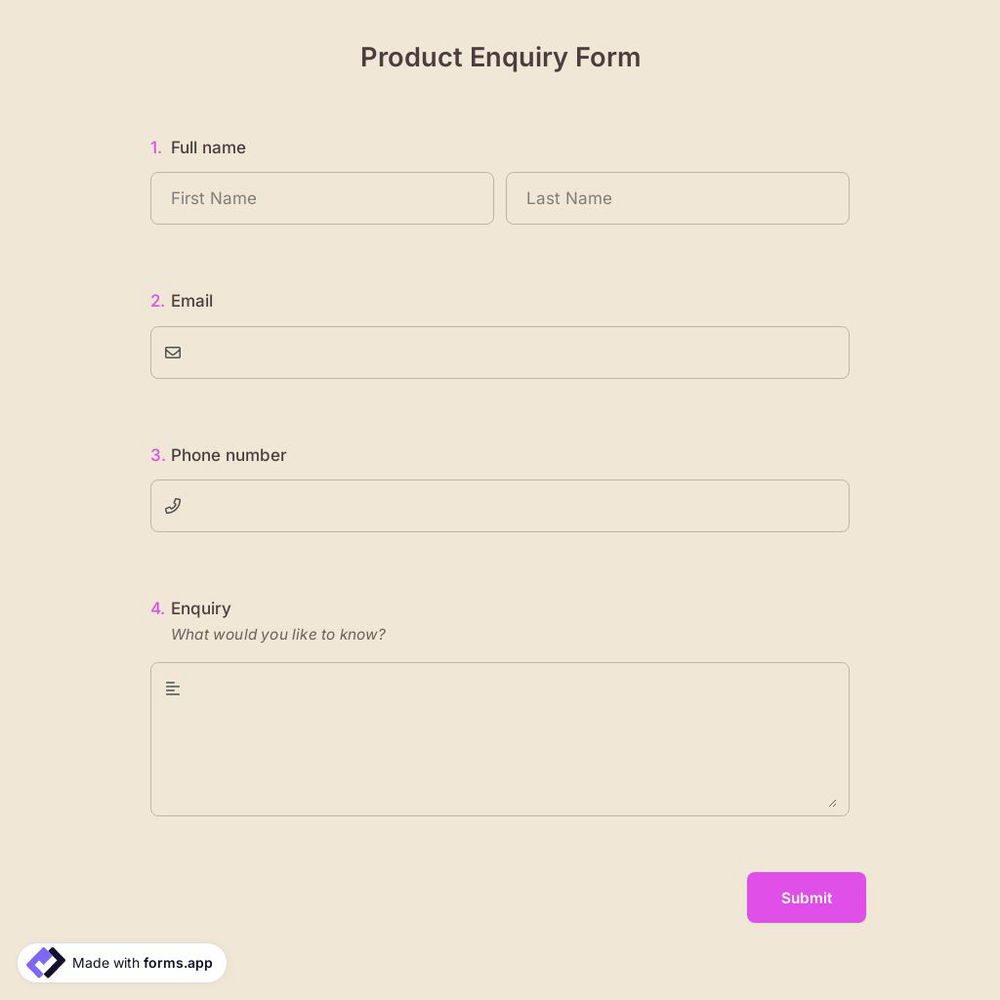
Task: Click inside the Last Name input
Action: coord(677,198)
